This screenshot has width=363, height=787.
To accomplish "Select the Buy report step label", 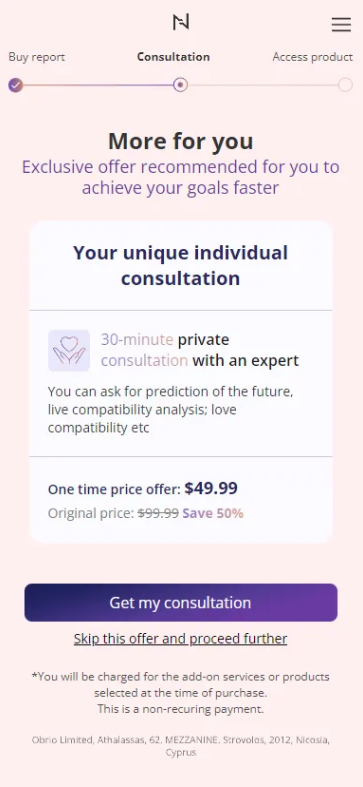I will click(37, 57).
